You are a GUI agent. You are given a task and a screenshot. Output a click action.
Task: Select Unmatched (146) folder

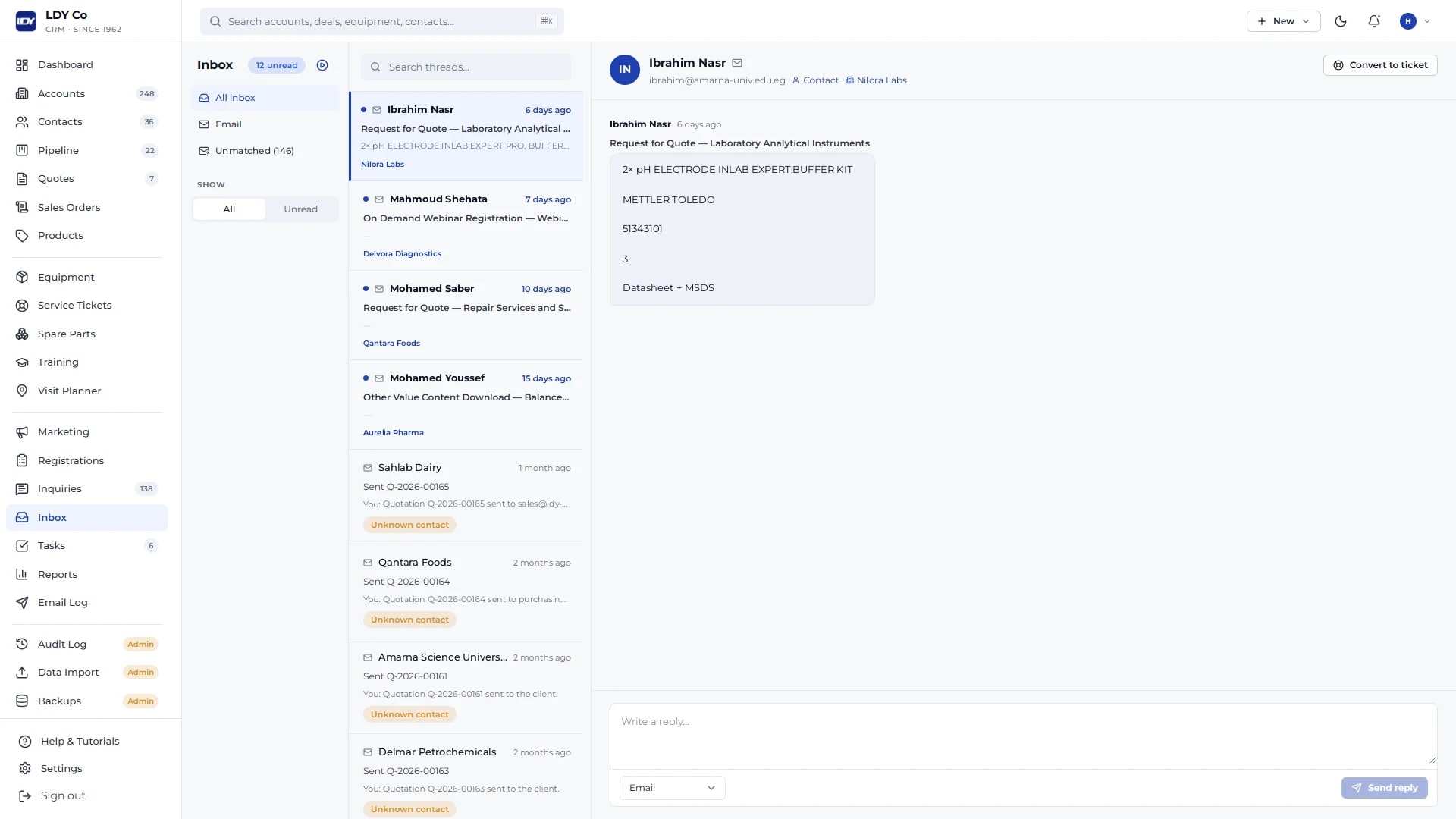(265, 151)
